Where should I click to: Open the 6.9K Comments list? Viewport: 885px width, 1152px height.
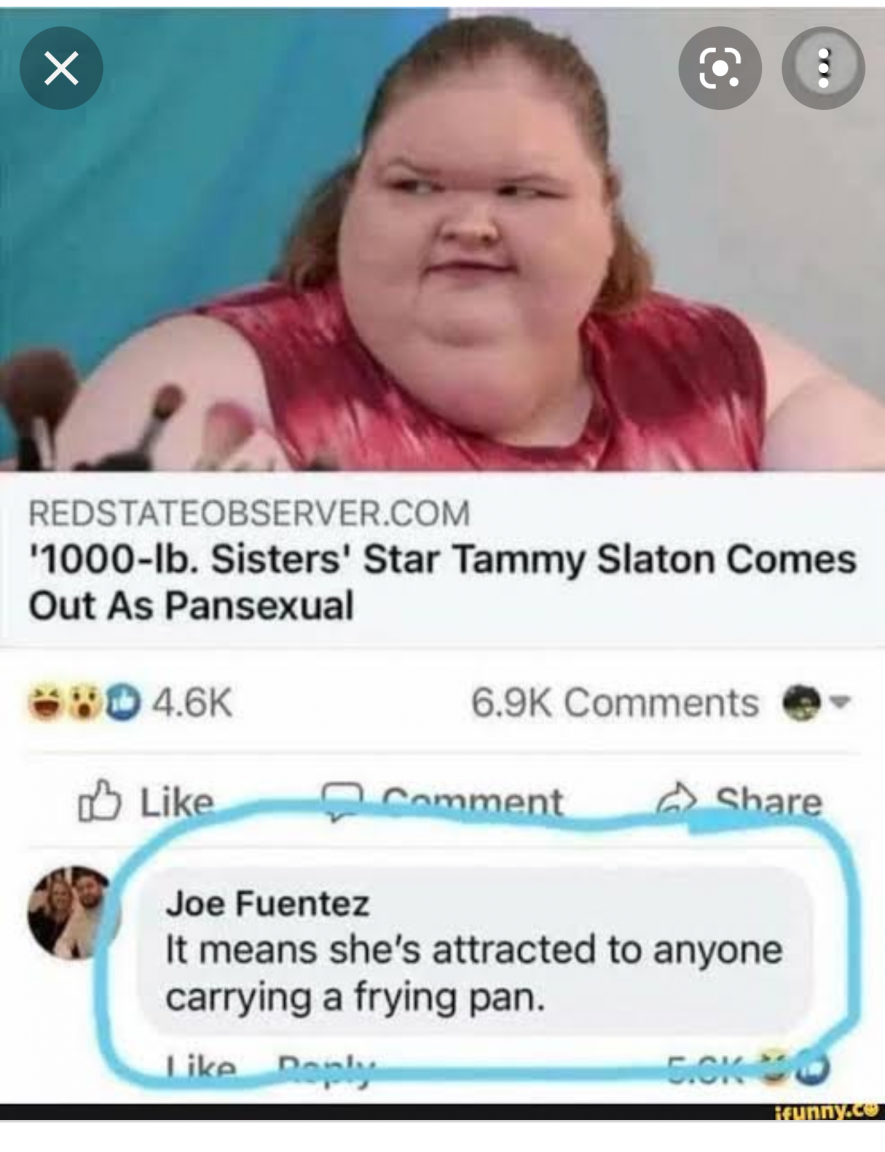(x=615, y=702)
